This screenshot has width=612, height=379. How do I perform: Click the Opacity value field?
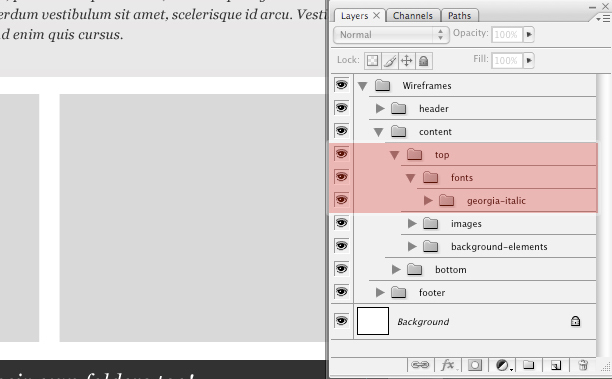click(x=507, y=34)
